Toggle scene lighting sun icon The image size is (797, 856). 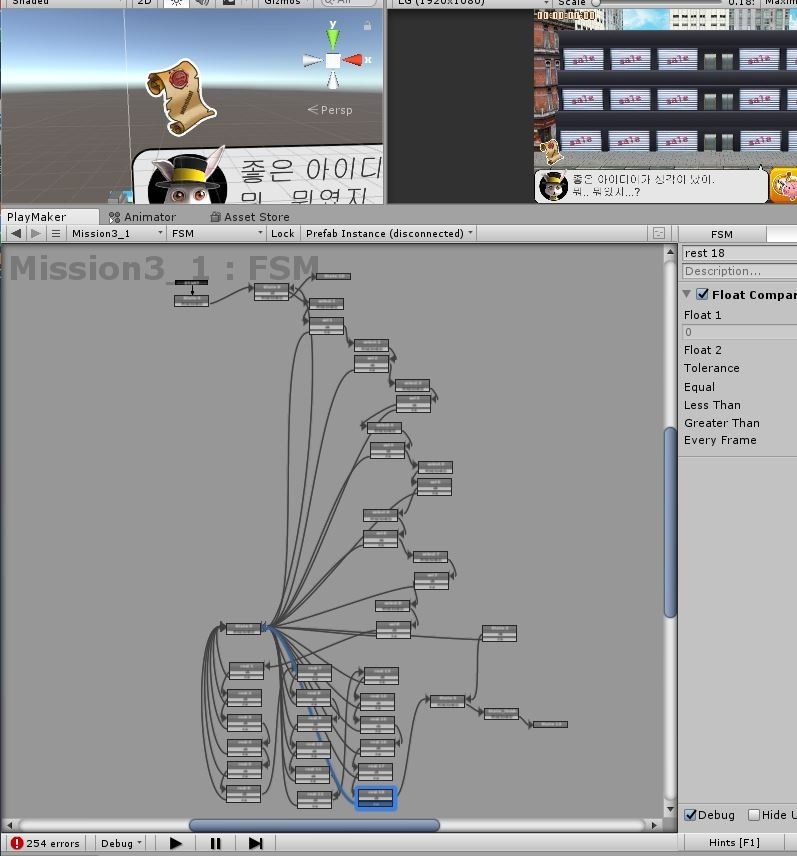click(x=175, y=2)
